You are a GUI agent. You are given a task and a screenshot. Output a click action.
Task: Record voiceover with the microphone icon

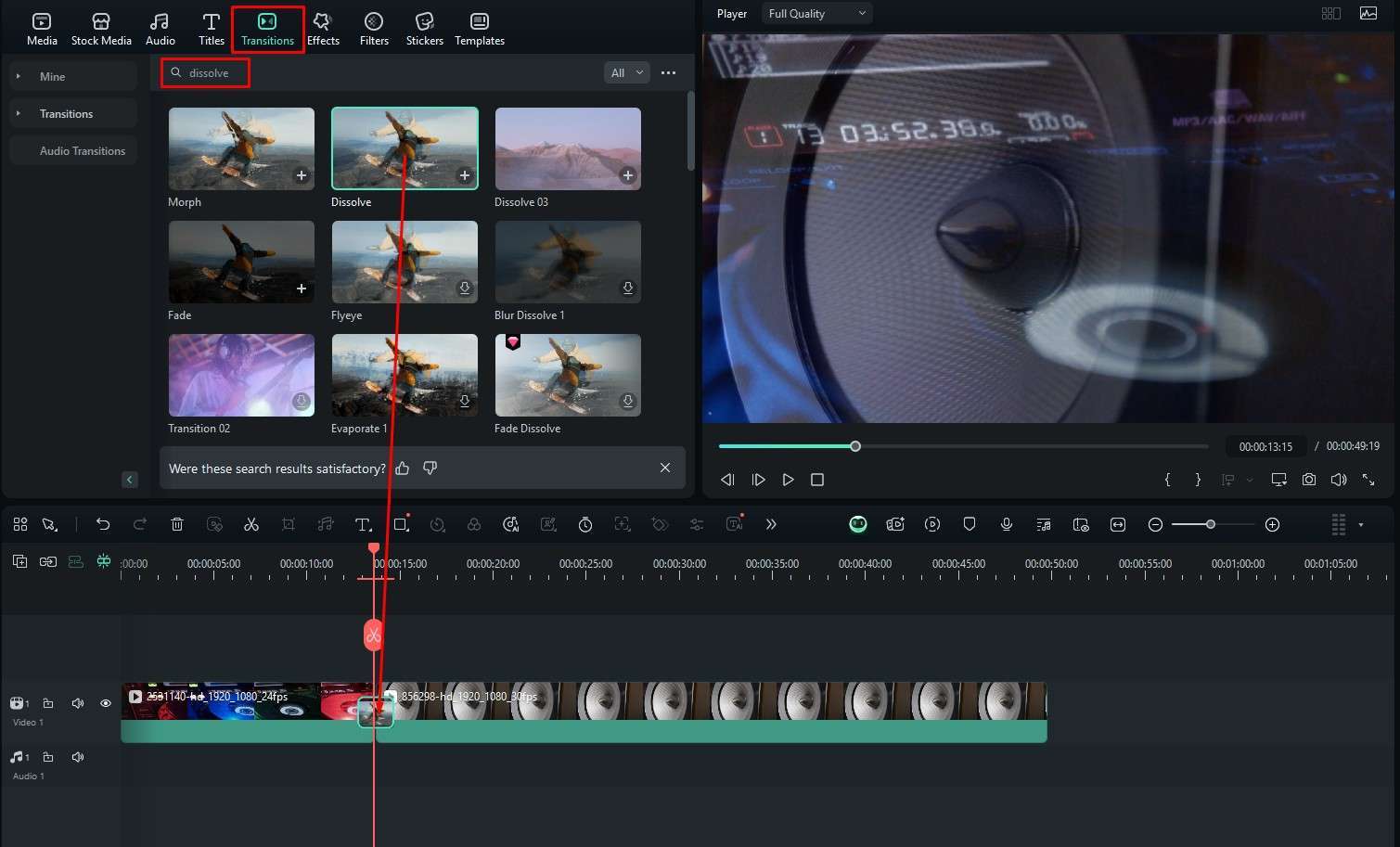[1006, 524]
